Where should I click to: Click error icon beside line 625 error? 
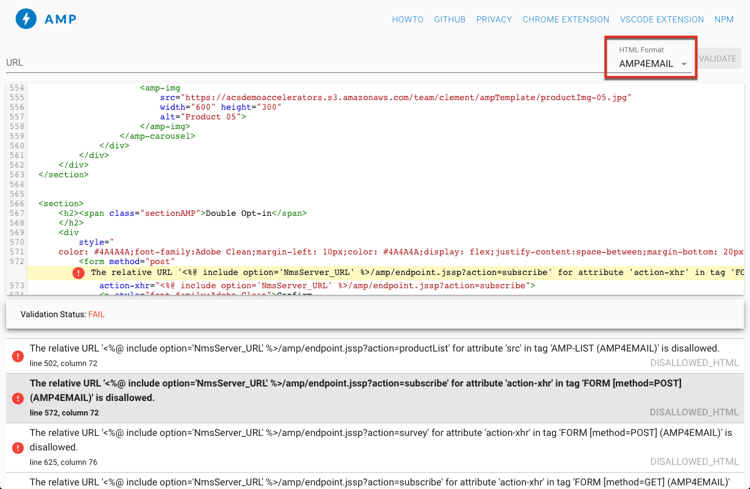pos(18,448)
